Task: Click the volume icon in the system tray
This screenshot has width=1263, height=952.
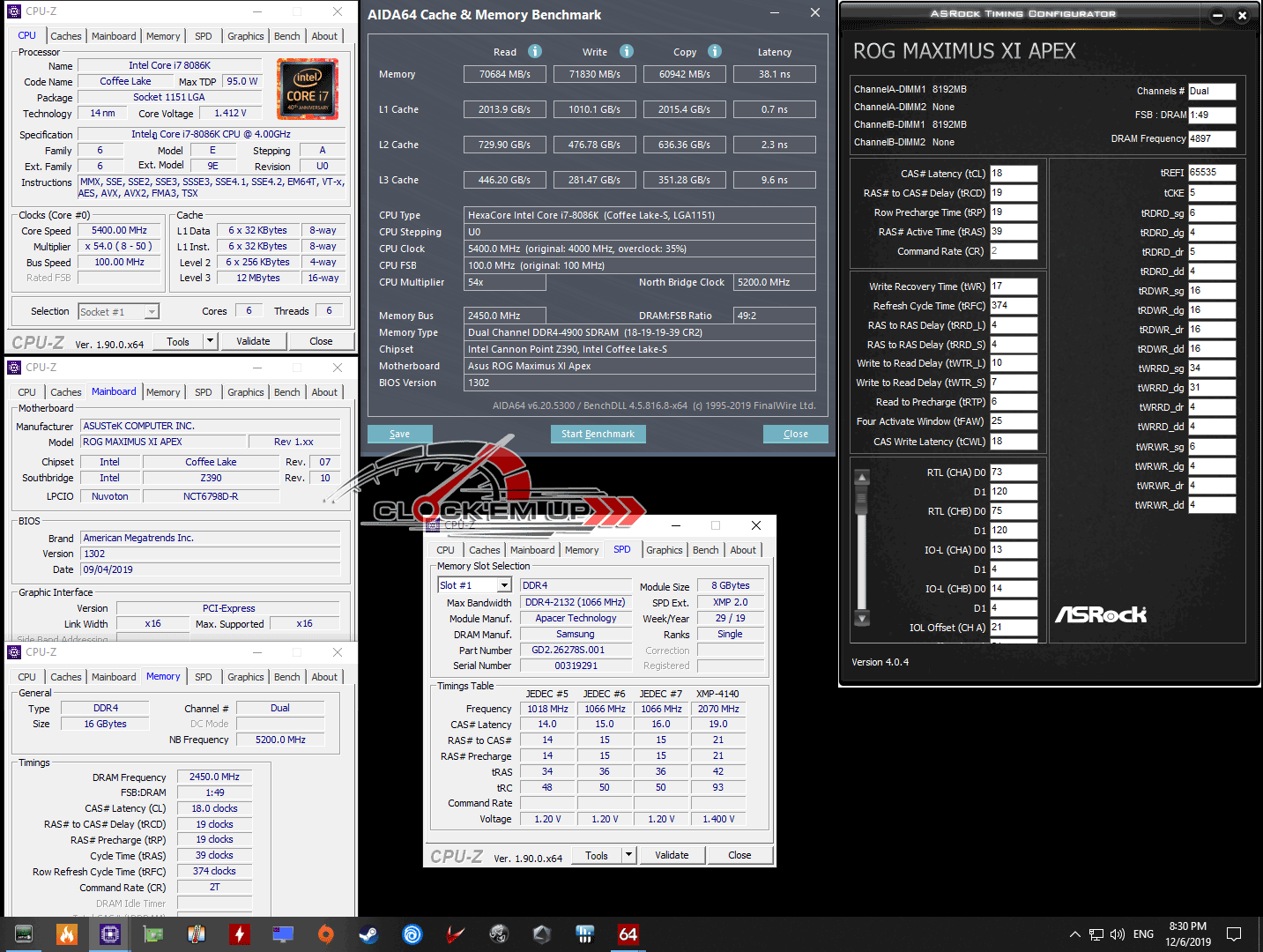Action: (x=1118, y=934)
